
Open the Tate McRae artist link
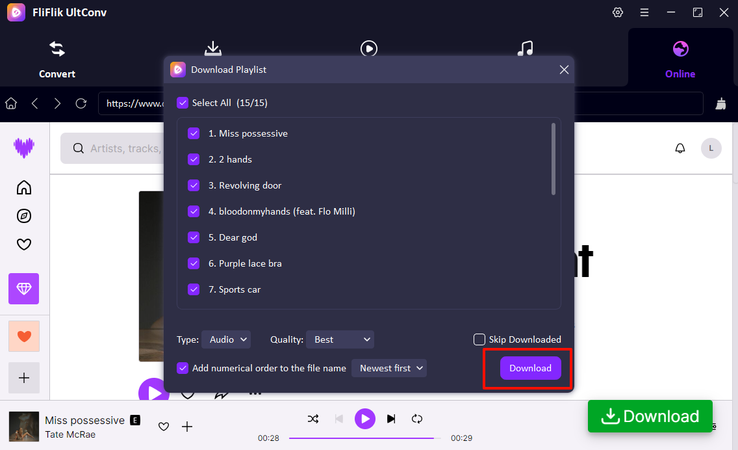[70, 434]
